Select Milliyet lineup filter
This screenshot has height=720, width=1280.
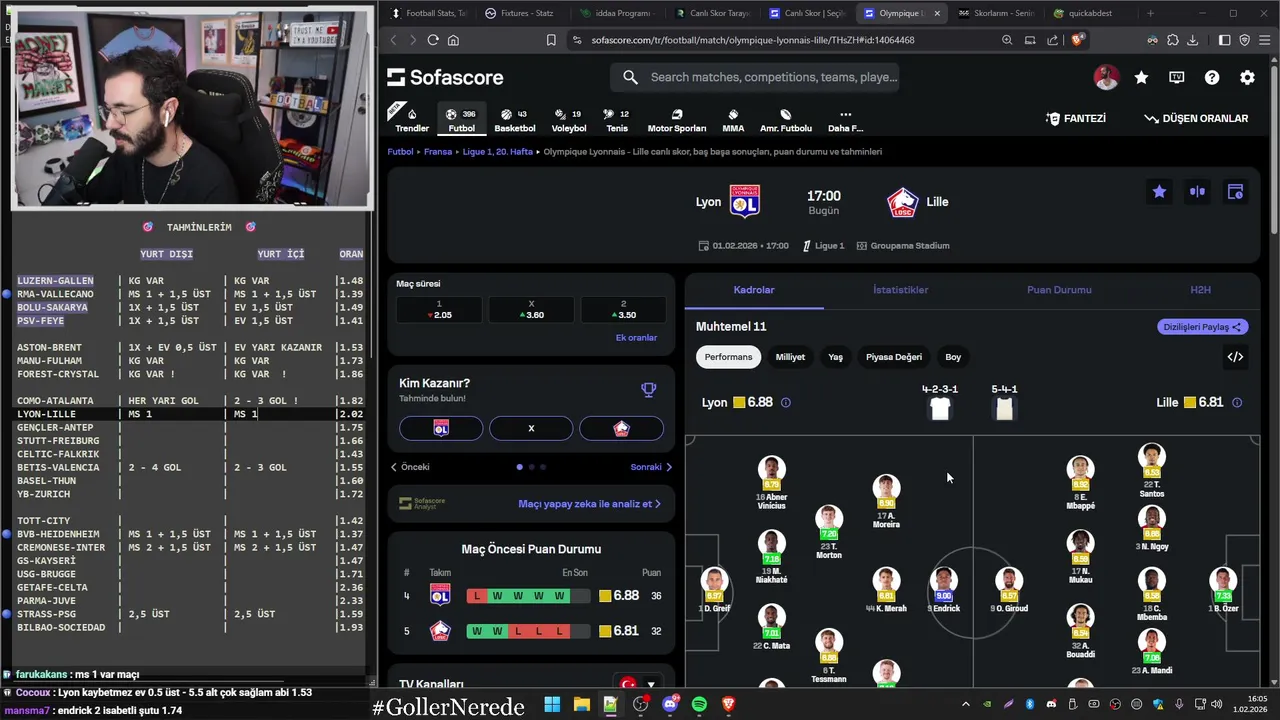point(790,357)
